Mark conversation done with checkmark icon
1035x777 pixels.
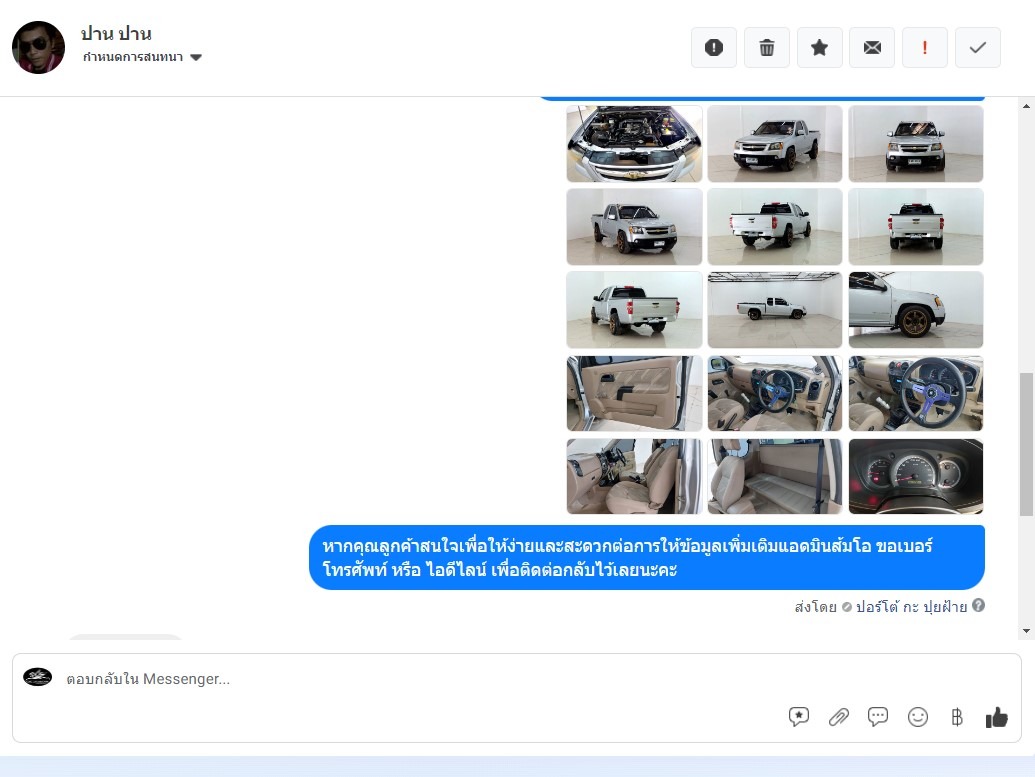(x=978, y=48)
